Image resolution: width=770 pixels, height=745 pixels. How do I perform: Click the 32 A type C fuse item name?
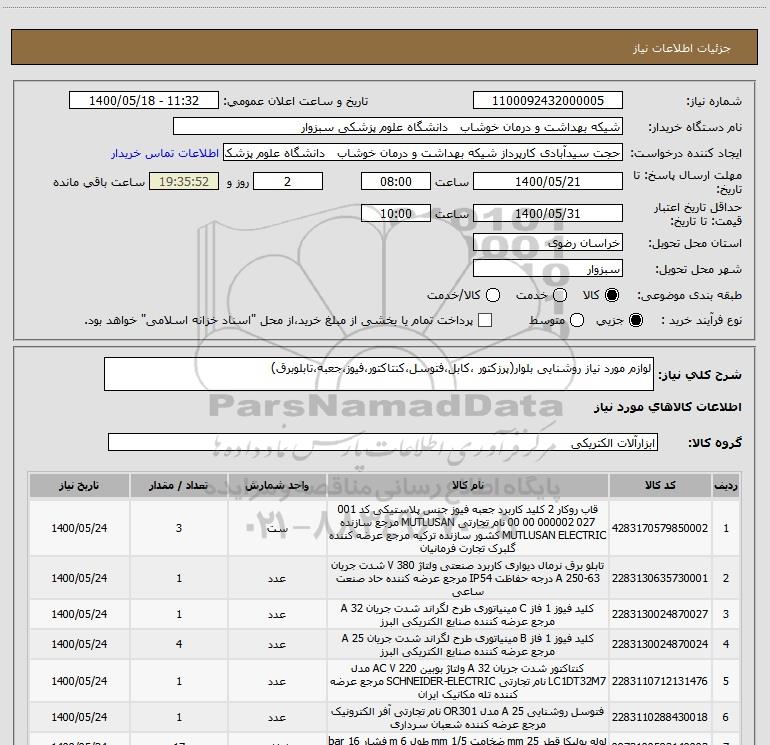(468, 615)
